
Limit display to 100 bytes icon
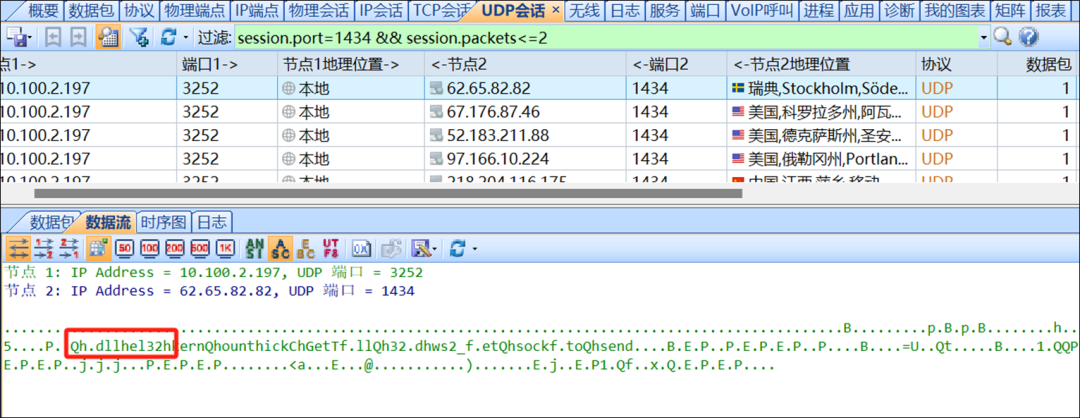pyautogui.click(x=150, y=247)
